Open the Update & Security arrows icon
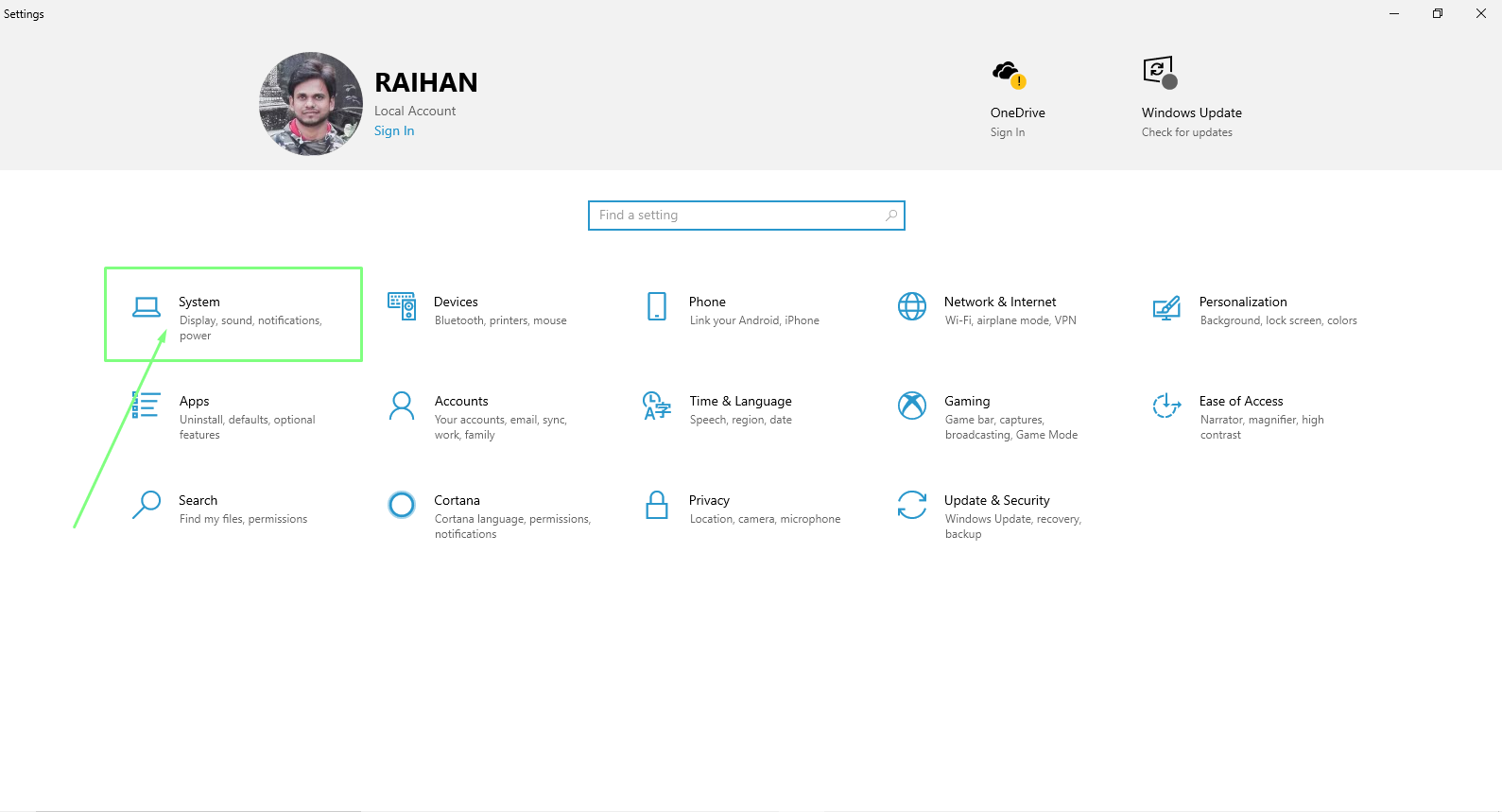This screenshot has height=812, width=1502. pyautogui.click(x=912, y=505)
